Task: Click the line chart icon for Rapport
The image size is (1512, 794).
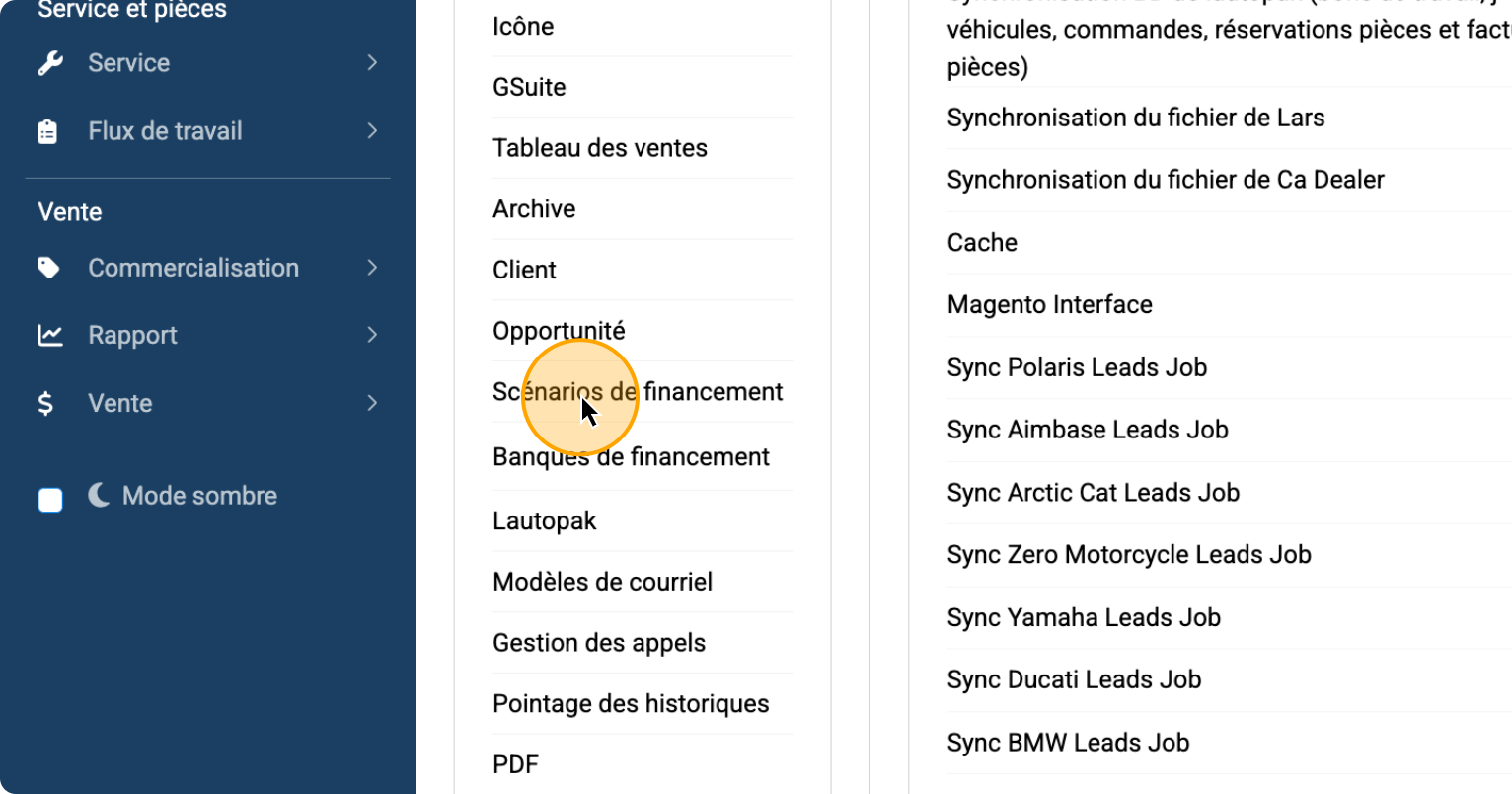Action: pyautogui.click(x=49, y=335)
